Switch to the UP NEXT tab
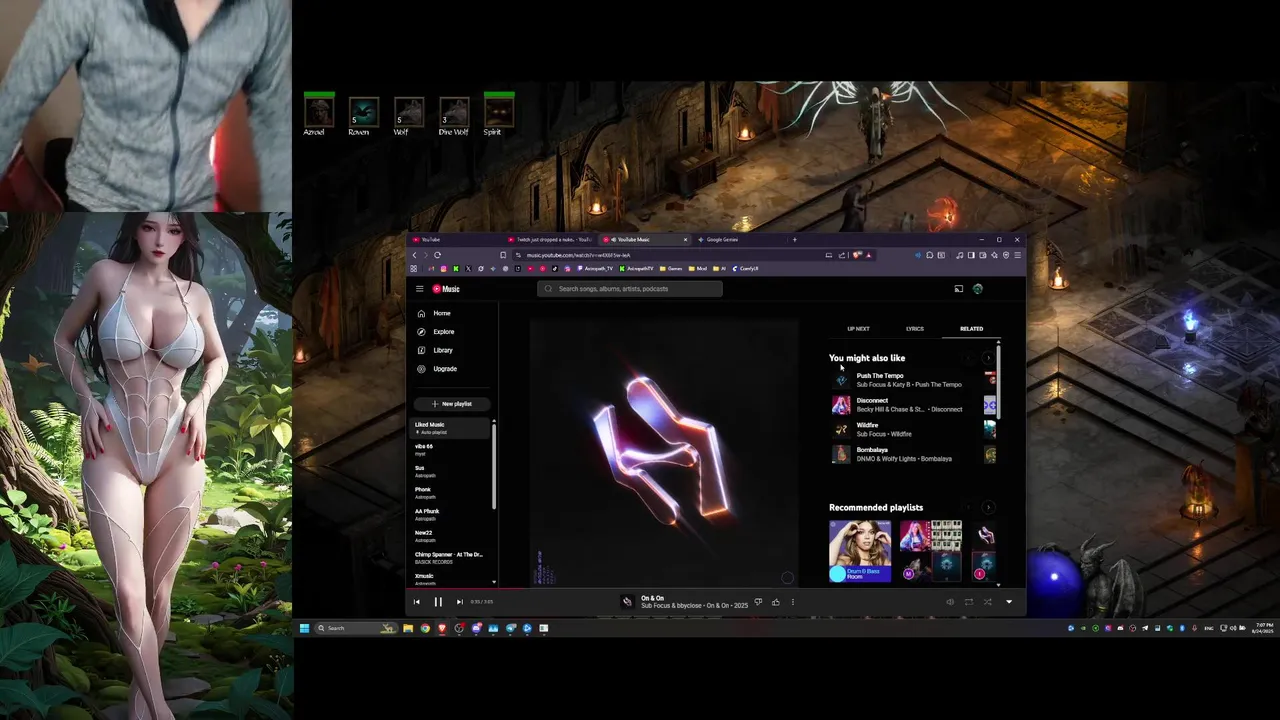The image size is (1280, 720). coord(858,329)
